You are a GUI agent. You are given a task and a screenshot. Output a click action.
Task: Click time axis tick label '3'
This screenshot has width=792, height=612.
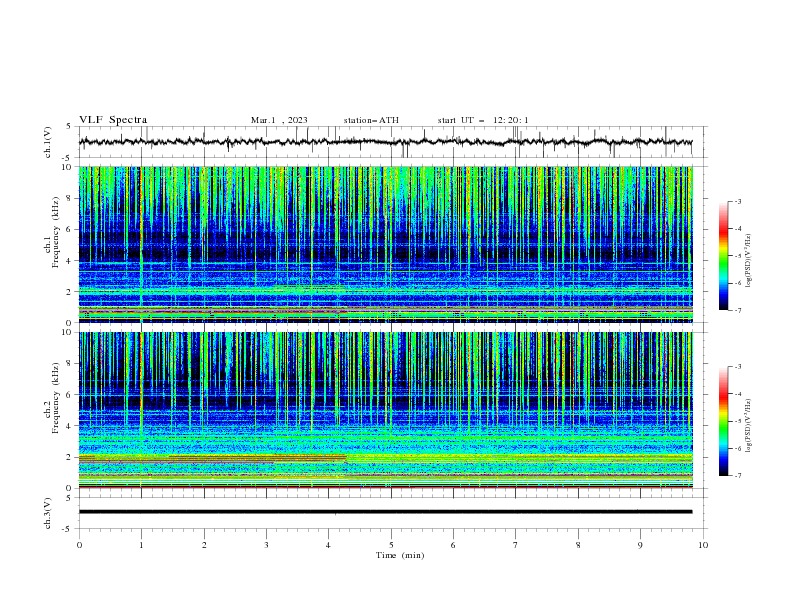click(266, 545)
